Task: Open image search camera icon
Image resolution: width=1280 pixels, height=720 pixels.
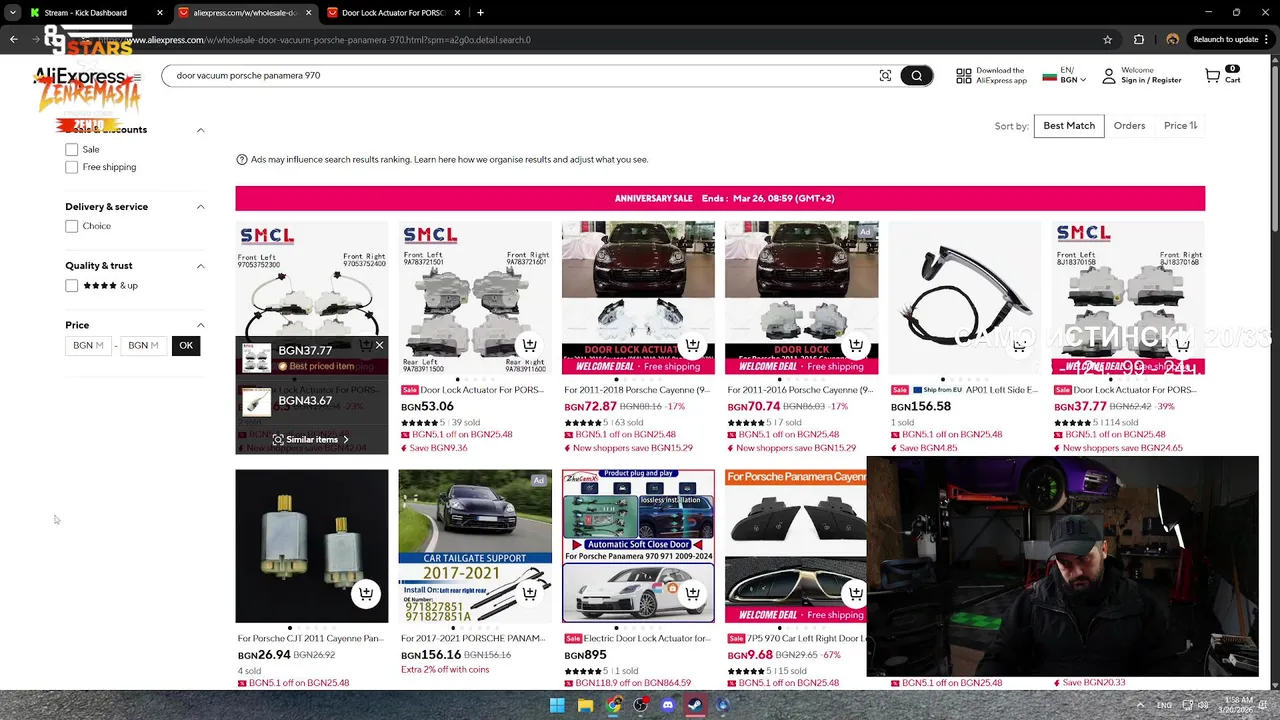Action: pyautogui.click(x=885, y=76)
